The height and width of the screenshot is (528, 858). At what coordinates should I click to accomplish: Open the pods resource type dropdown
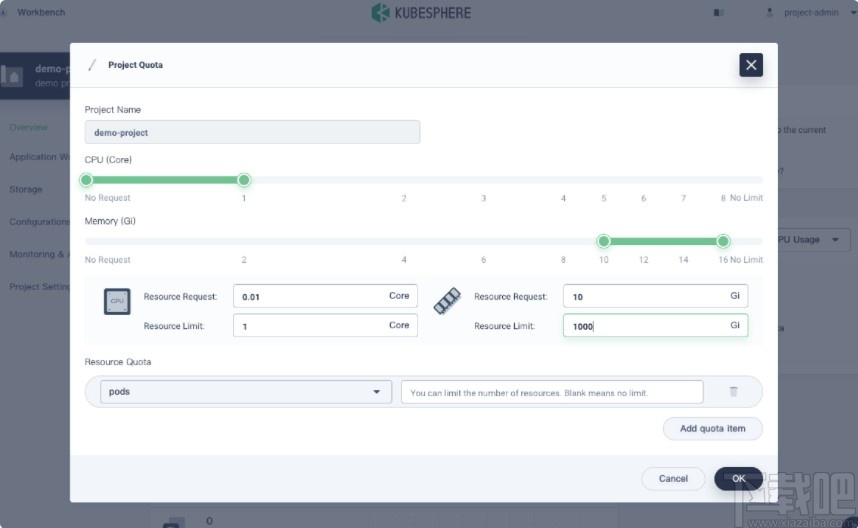point(246,392)
